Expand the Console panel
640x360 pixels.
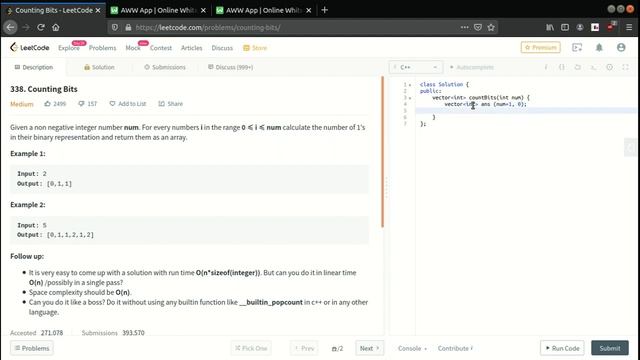pos(412,348)
